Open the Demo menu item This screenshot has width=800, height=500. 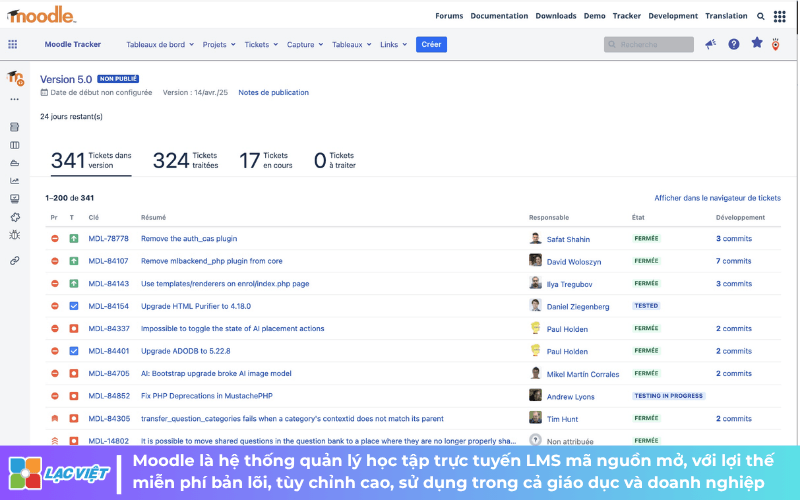(594, 16)
